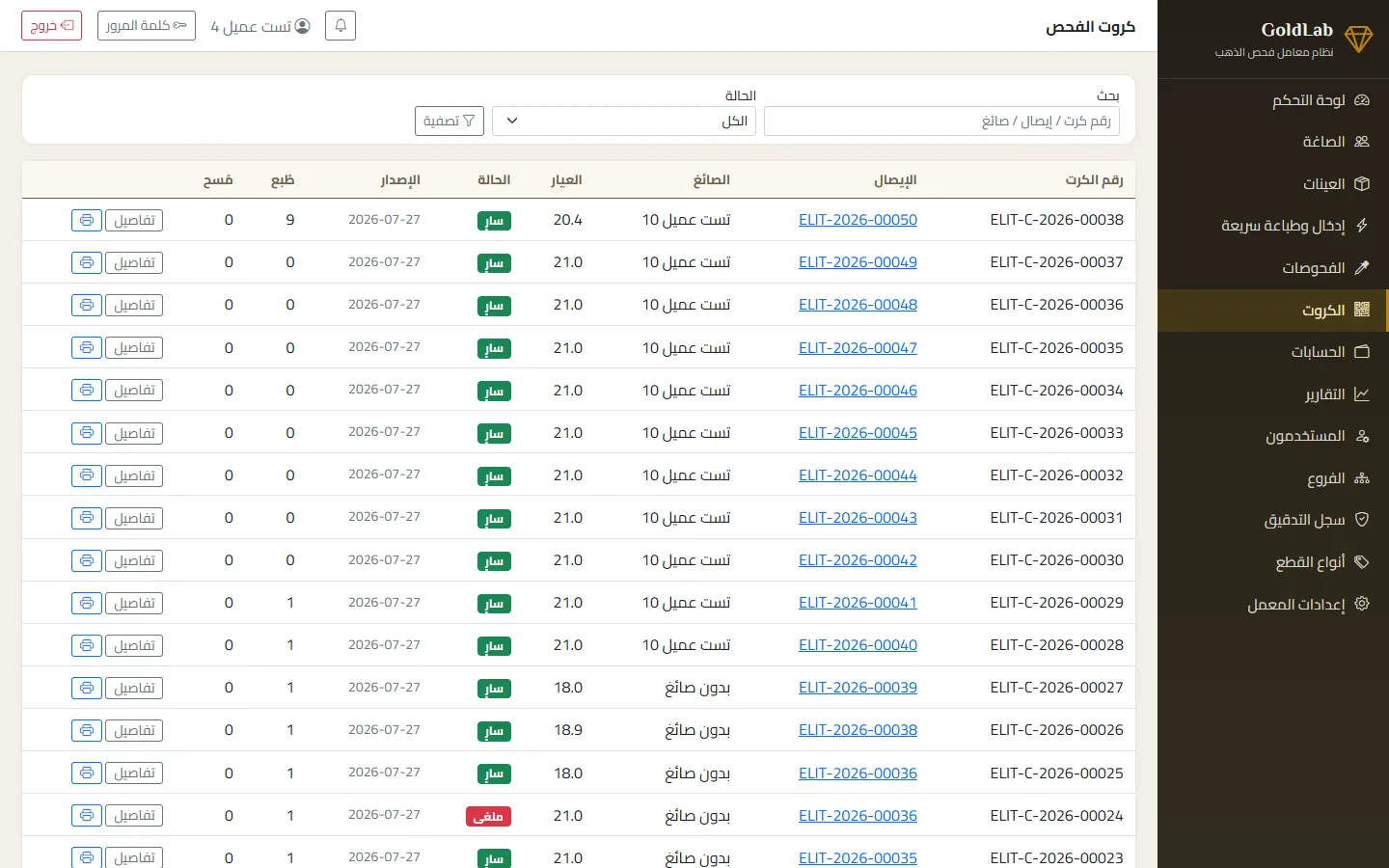Open receipt link ELIT-2026-00050
The width and height of the screenshot is (1389, 868).
coord(858,220)
